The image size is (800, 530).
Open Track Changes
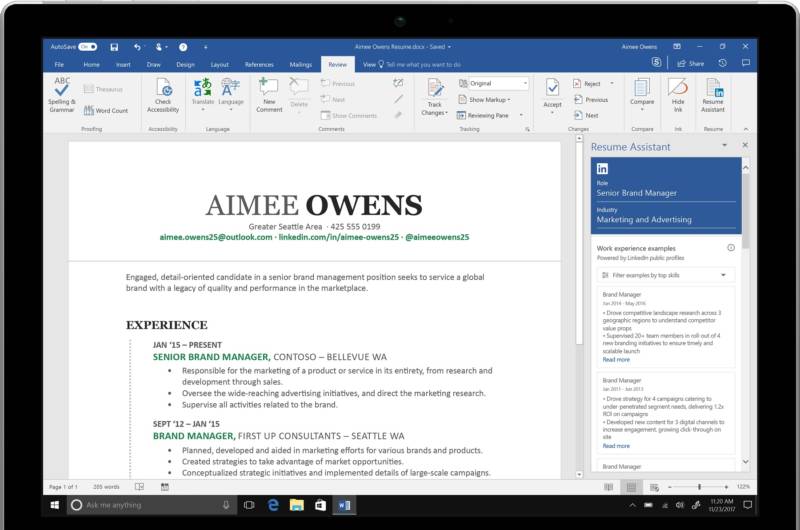pyautogui.click(x=435, y=97)
